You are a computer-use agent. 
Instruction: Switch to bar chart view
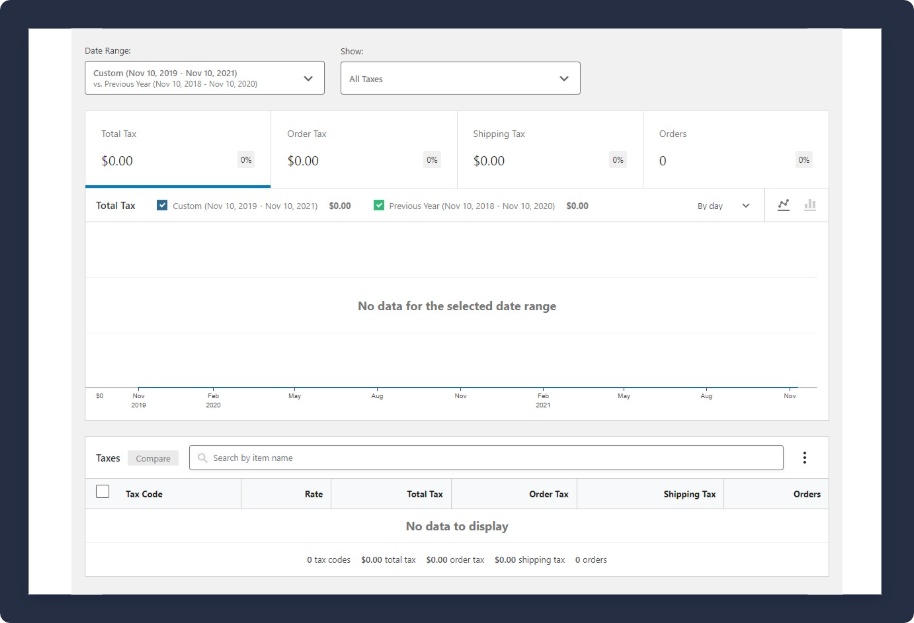[x=810, y=205]
